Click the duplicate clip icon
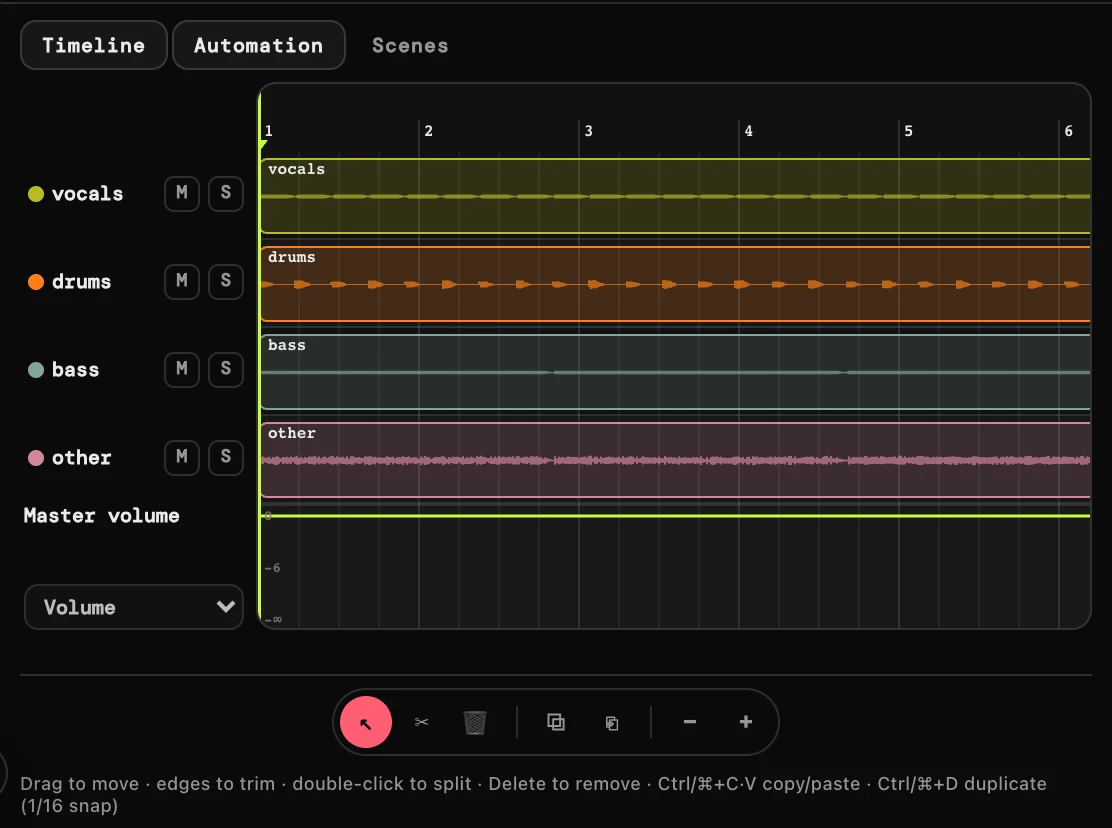Viewport: 1112px width, 828px height. pos(556,722)
